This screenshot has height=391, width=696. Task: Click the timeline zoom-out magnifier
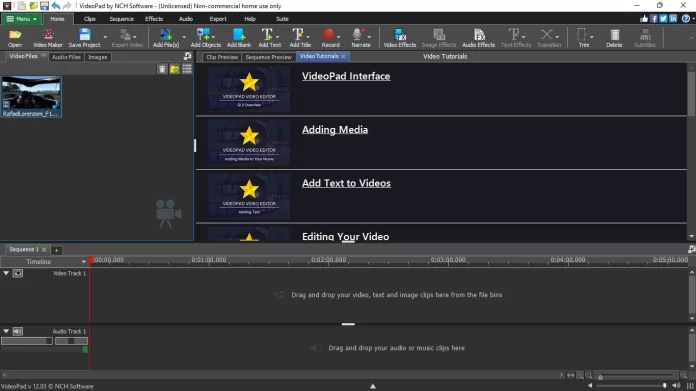pos(589,375)
